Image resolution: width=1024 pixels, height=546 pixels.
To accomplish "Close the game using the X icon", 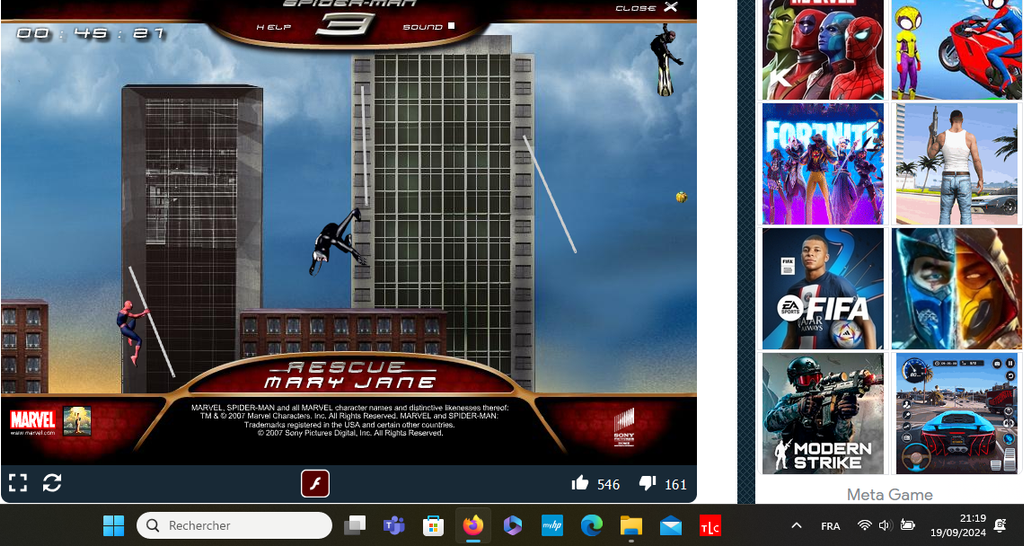I will coord(670,7).
